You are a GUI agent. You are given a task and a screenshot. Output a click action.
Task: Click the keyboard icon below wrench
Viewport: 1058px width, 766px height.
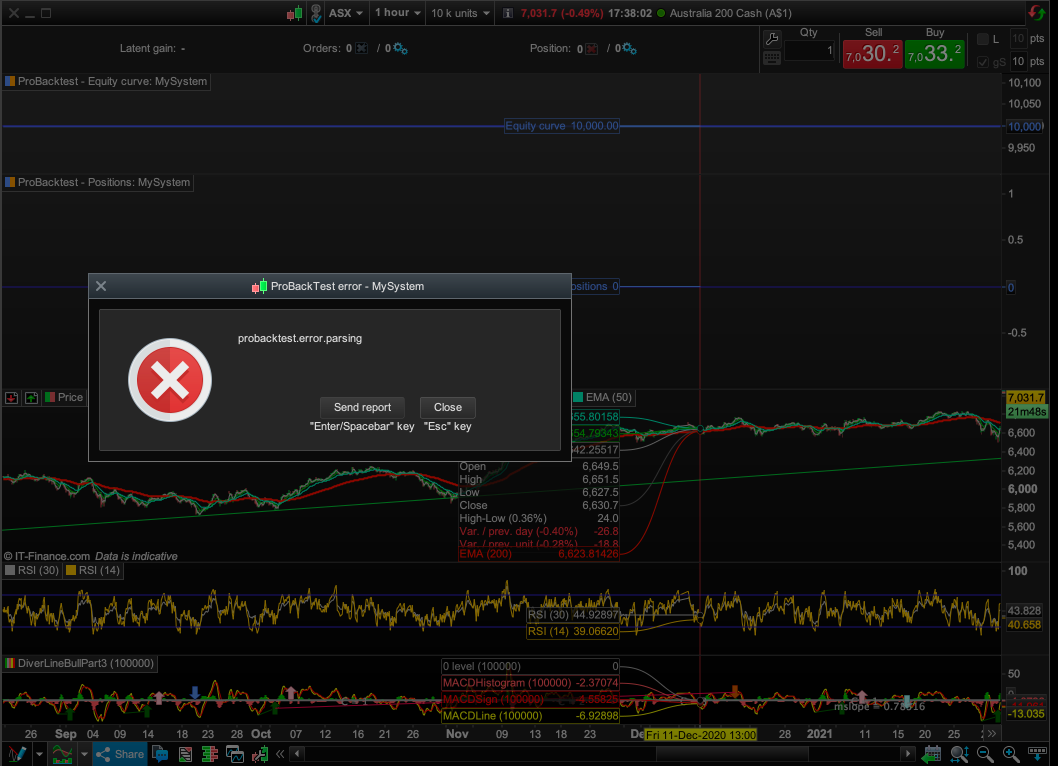pos(772,58)
